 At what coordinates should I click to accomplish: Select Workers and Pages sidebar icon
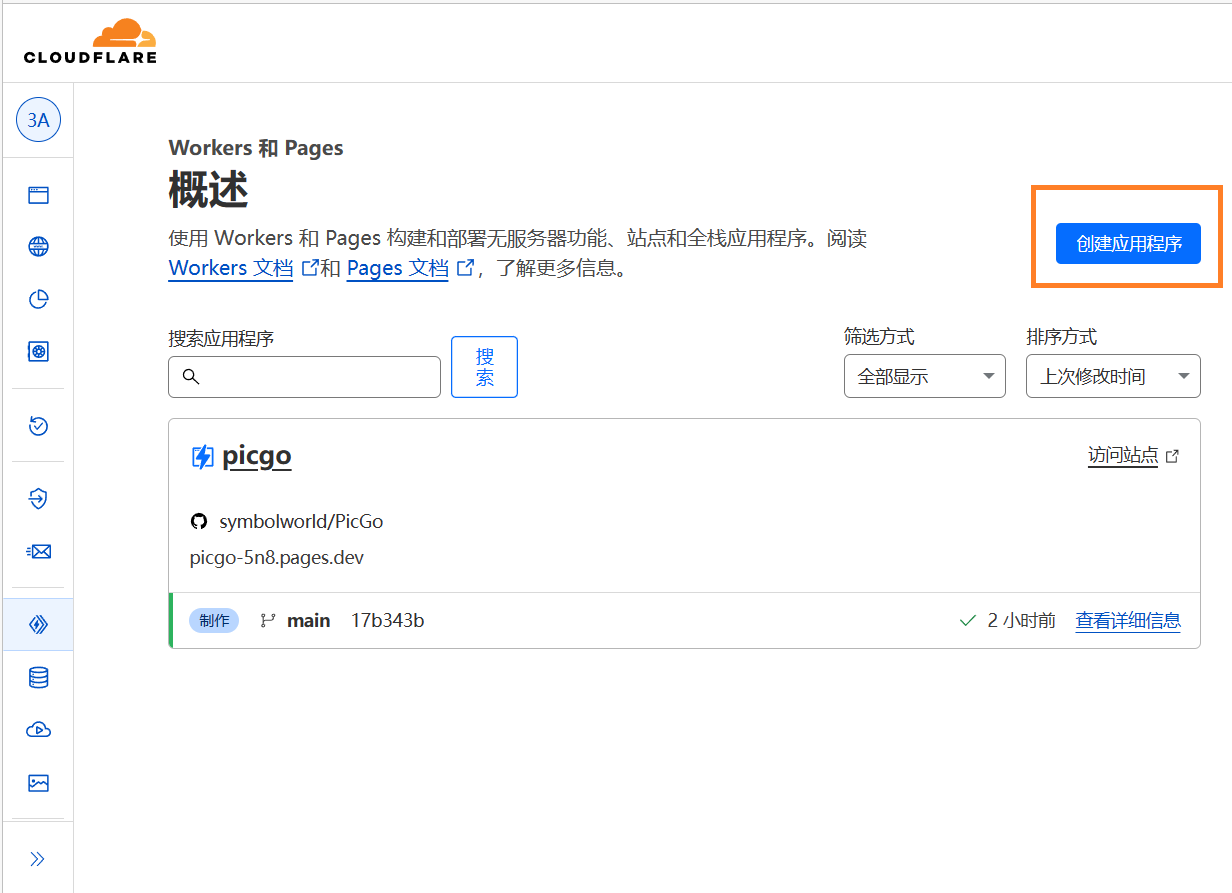point(38,625)
